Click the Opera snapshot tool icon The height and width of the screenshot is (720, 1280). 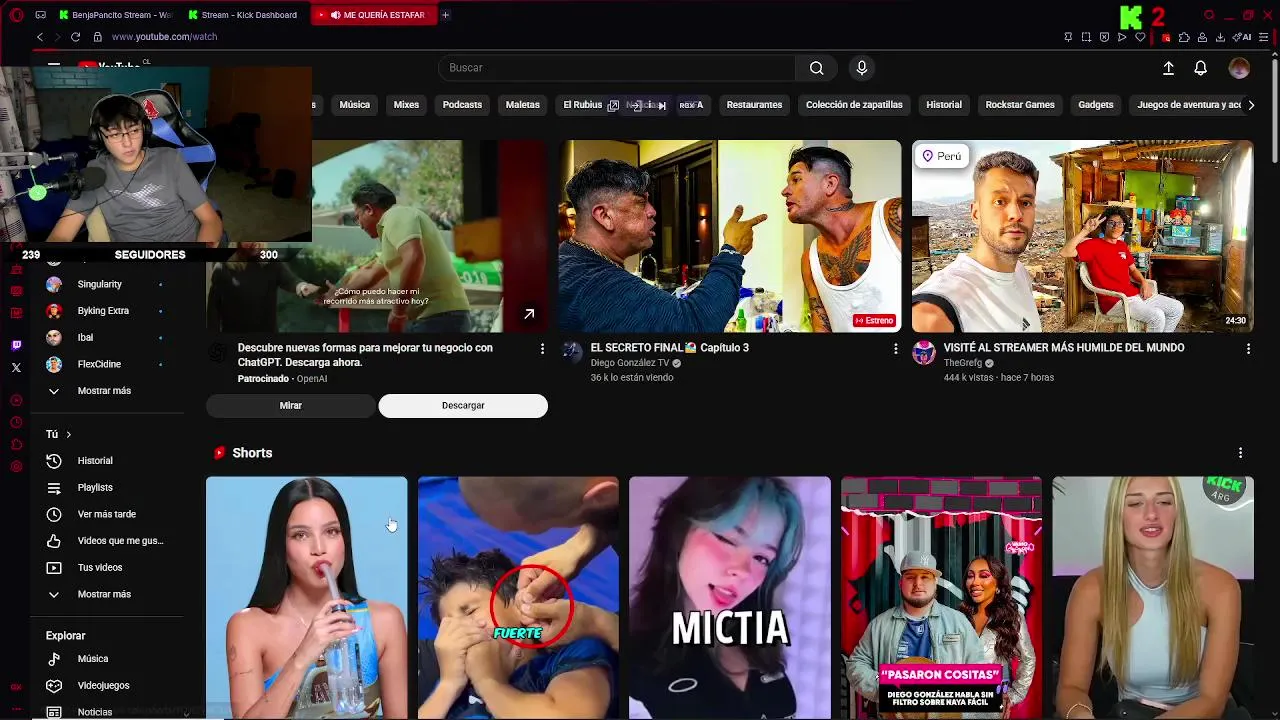(x=1086, y=37)
